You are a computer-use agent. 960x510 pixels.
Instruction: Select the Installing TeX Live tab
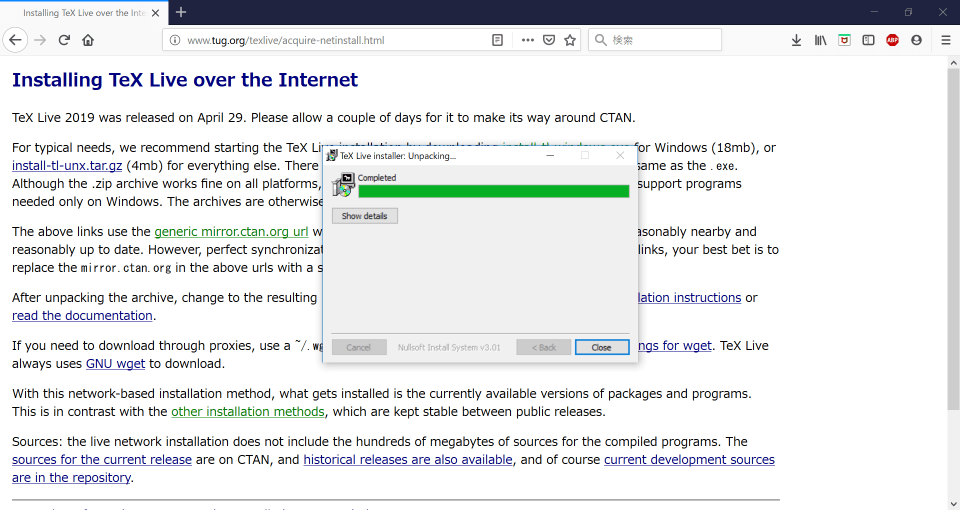pyautogui.click(x=80, y=12)
